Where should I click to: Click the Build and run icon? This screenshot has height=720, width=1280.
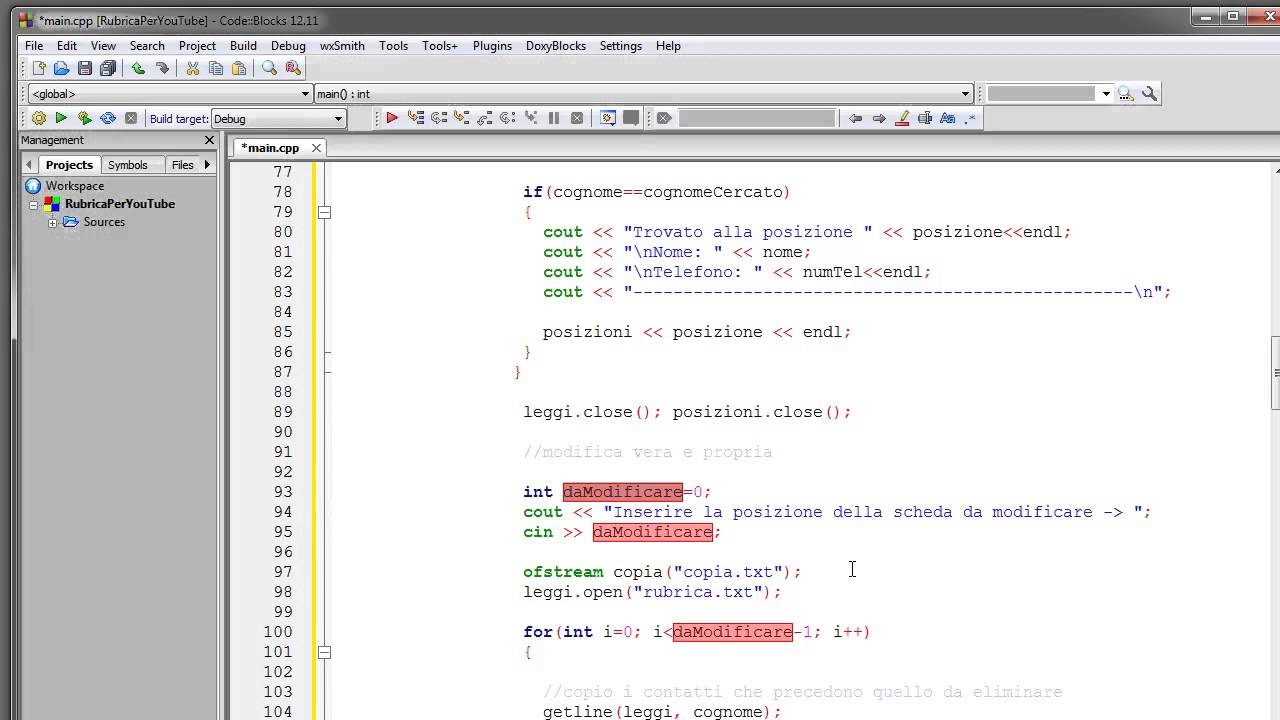point(84,118)
